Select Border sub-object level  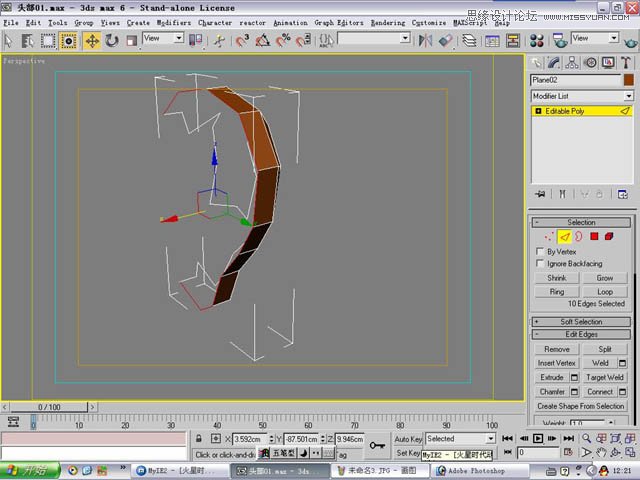coord(579,236)
